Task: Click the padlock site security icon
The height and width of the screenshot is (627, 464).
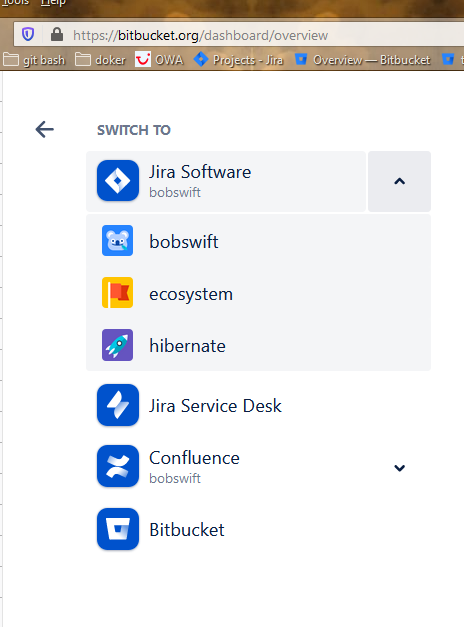Action: coord(57,34)
